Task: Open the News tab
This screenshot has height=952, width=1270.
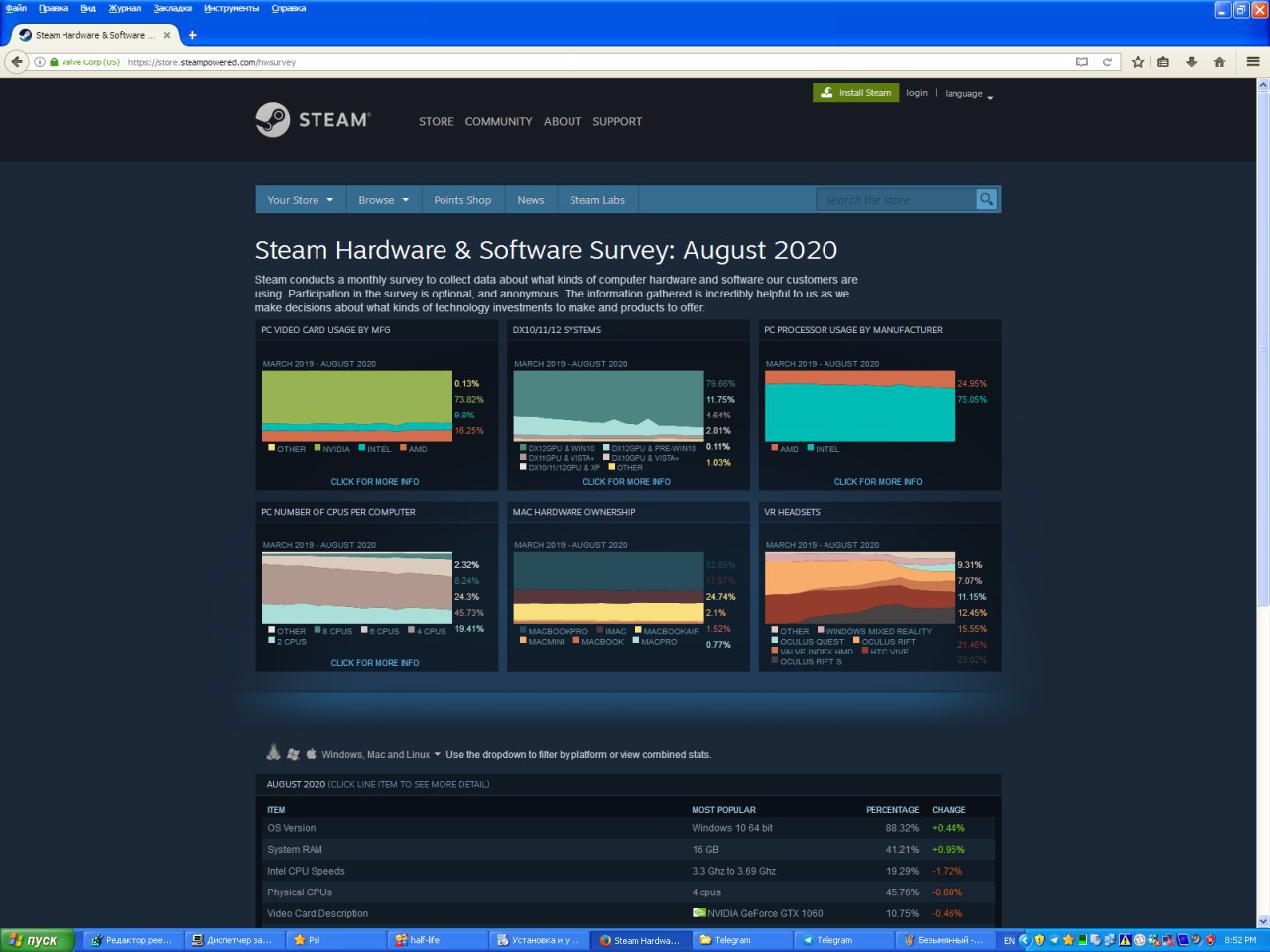Action: coord(531,200)
